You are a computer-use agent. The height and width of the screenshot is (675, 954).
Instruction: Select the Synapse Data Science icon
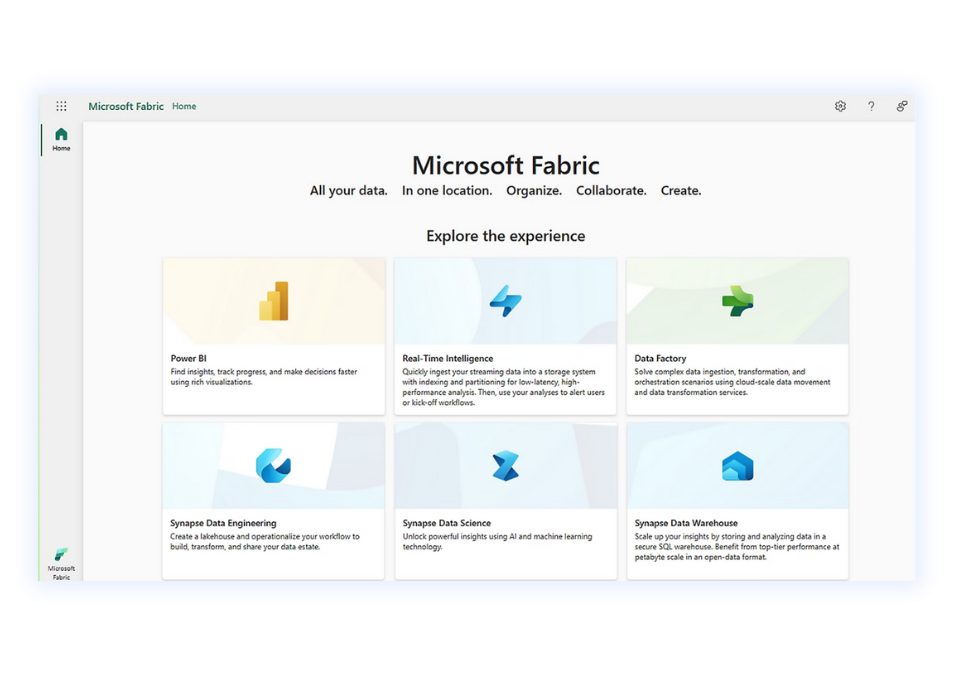point(505,465)
